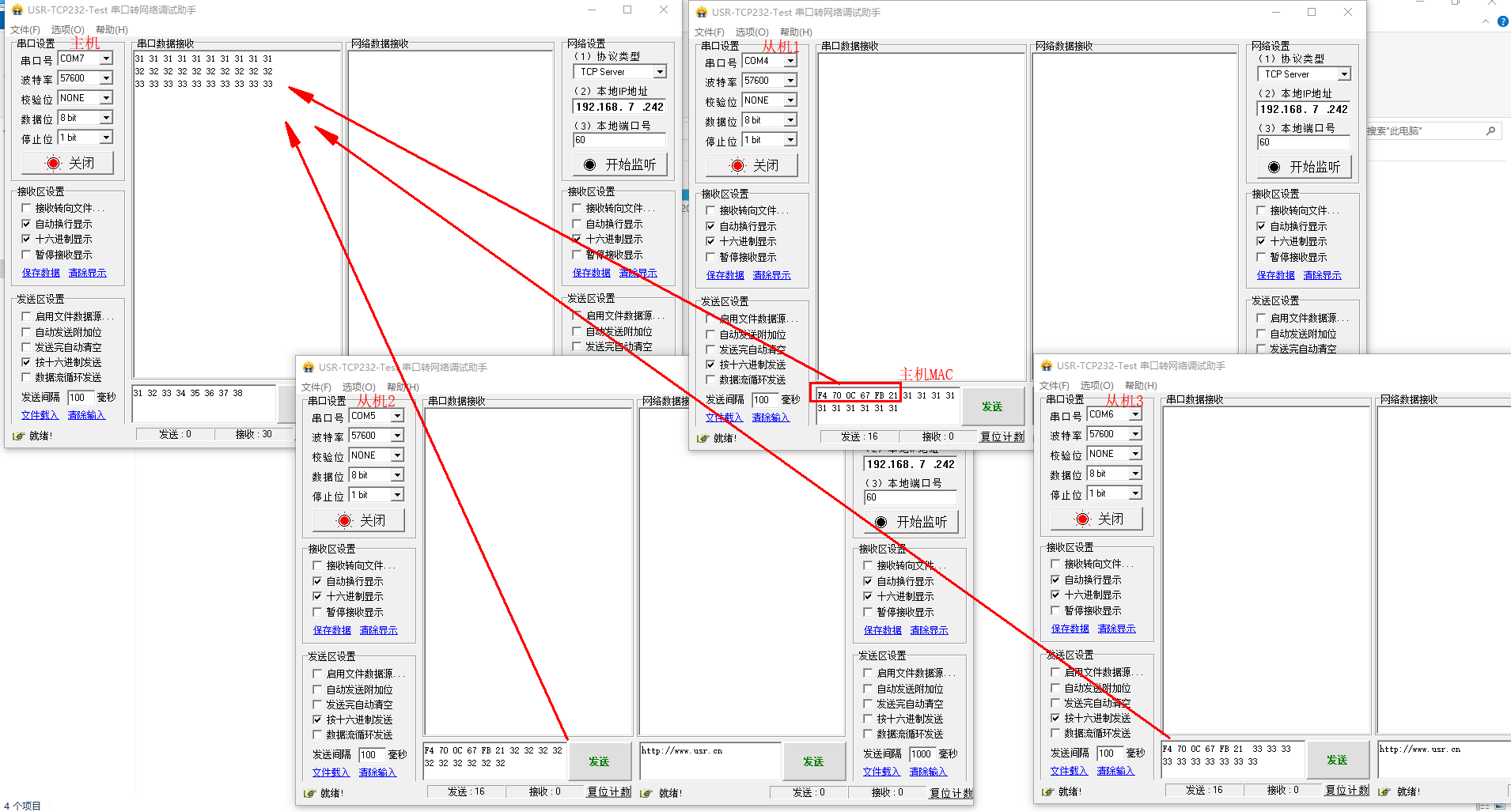Click the 发送间隔 input field in COM6 window

tap(1108, 753)
